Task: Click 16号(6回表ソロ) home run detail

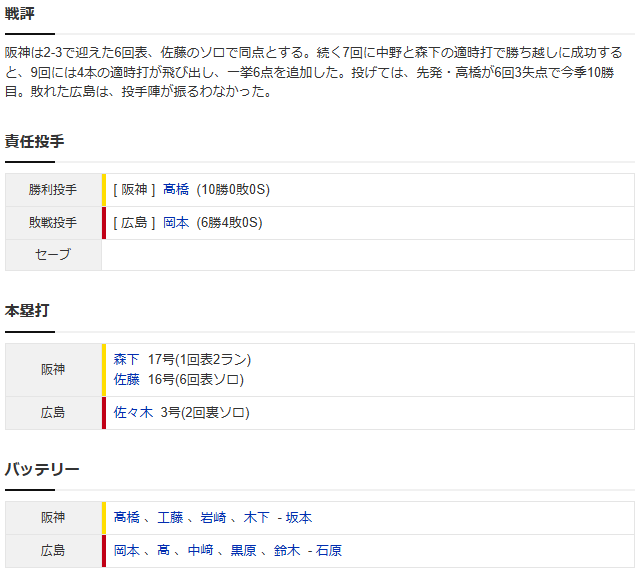Action: 196,379
